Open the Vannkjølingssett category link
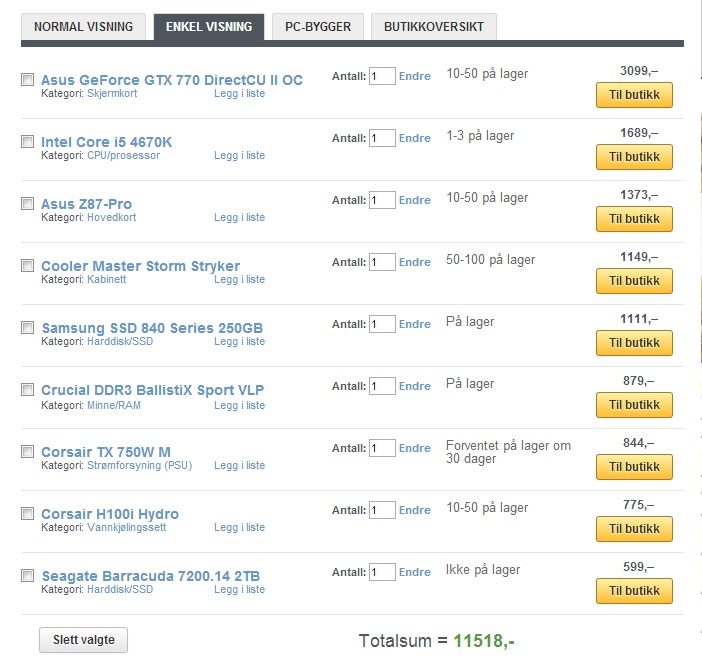Viewport: 702px width, 665px height. point(127,528)
